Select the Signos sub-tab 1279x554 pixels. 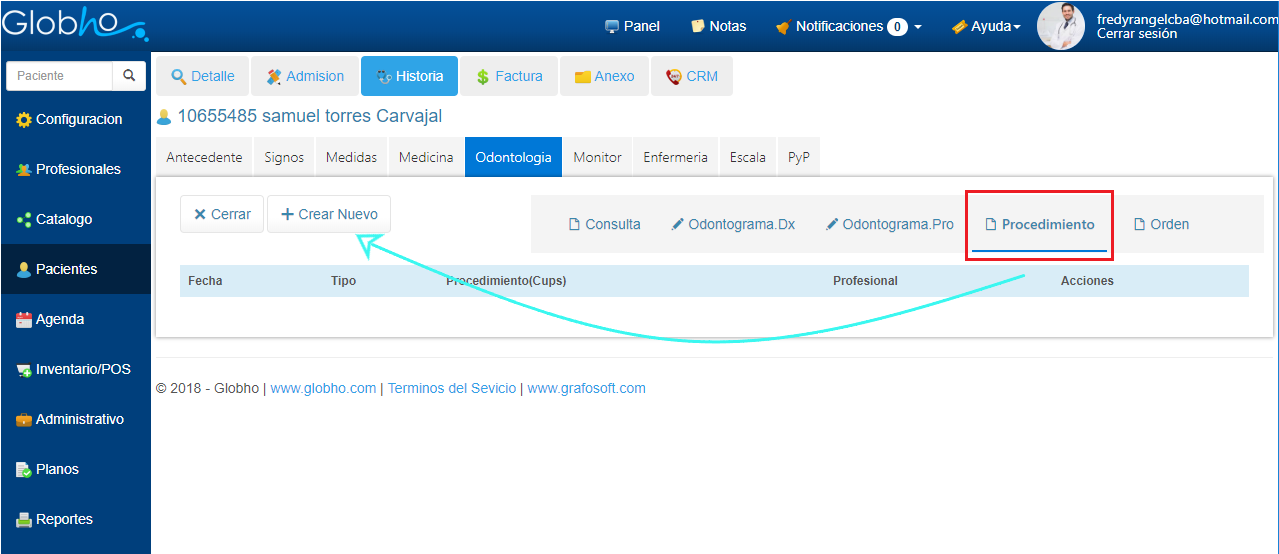(284, 157)
